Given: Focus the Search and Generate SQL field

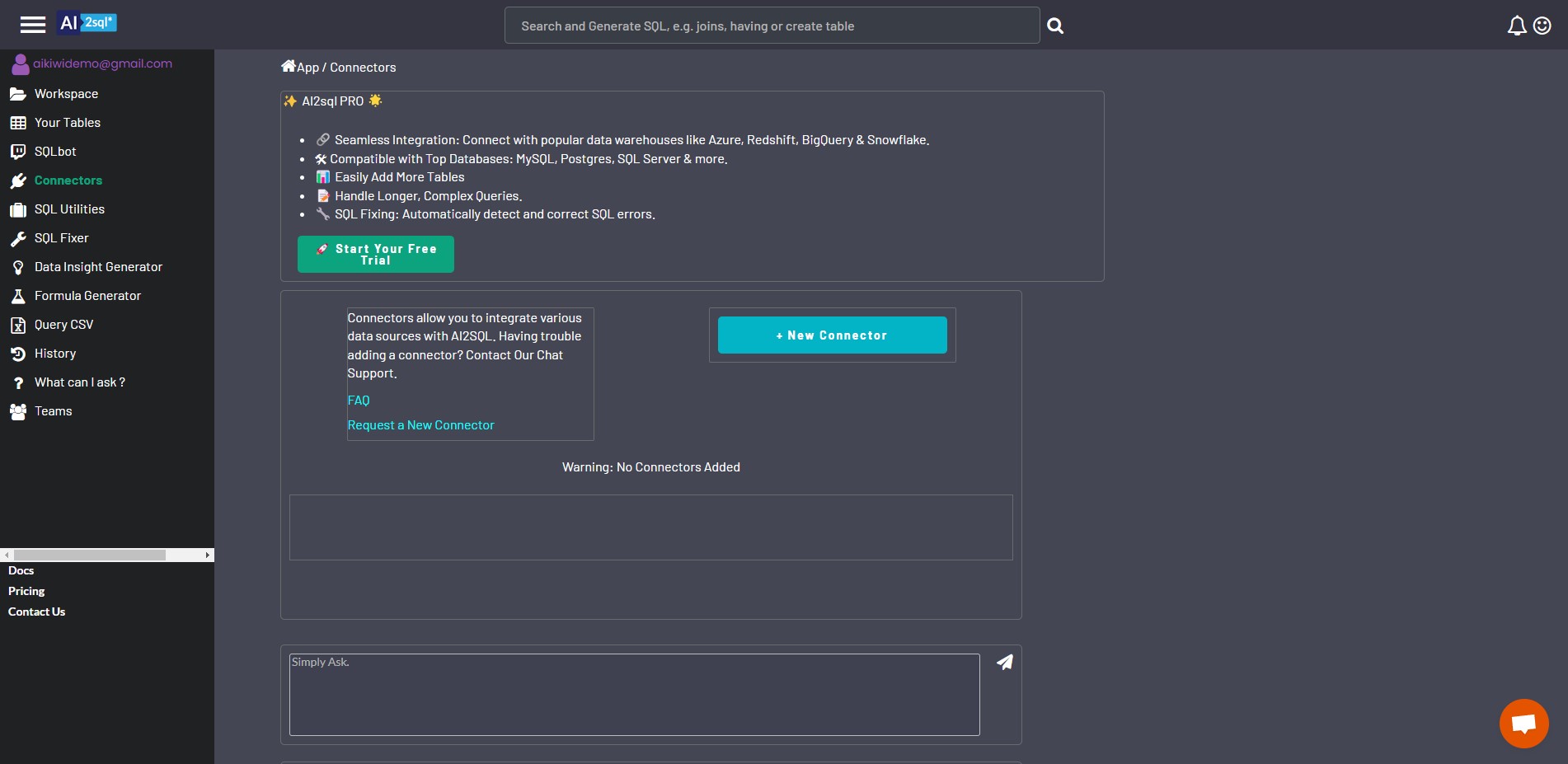Looking at the screenshot, I should 772,26.
